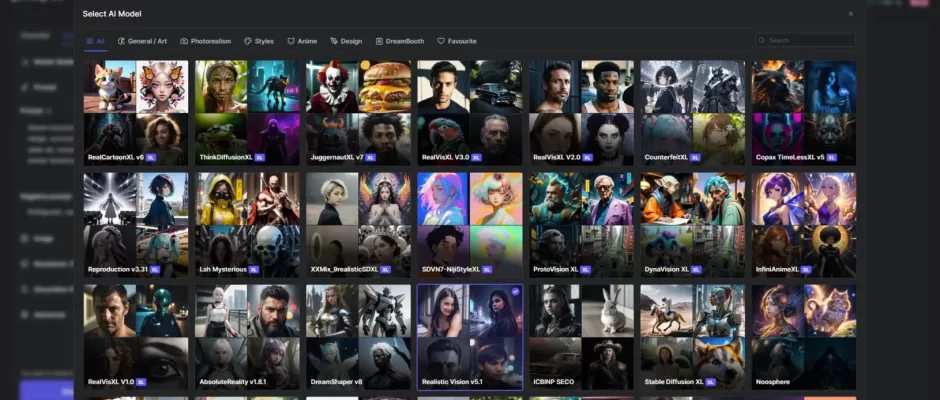The height and width of the screenshot is (400, 940).
Task: Select the JuggernautXL v7 model
Action: tap(358, 113)
